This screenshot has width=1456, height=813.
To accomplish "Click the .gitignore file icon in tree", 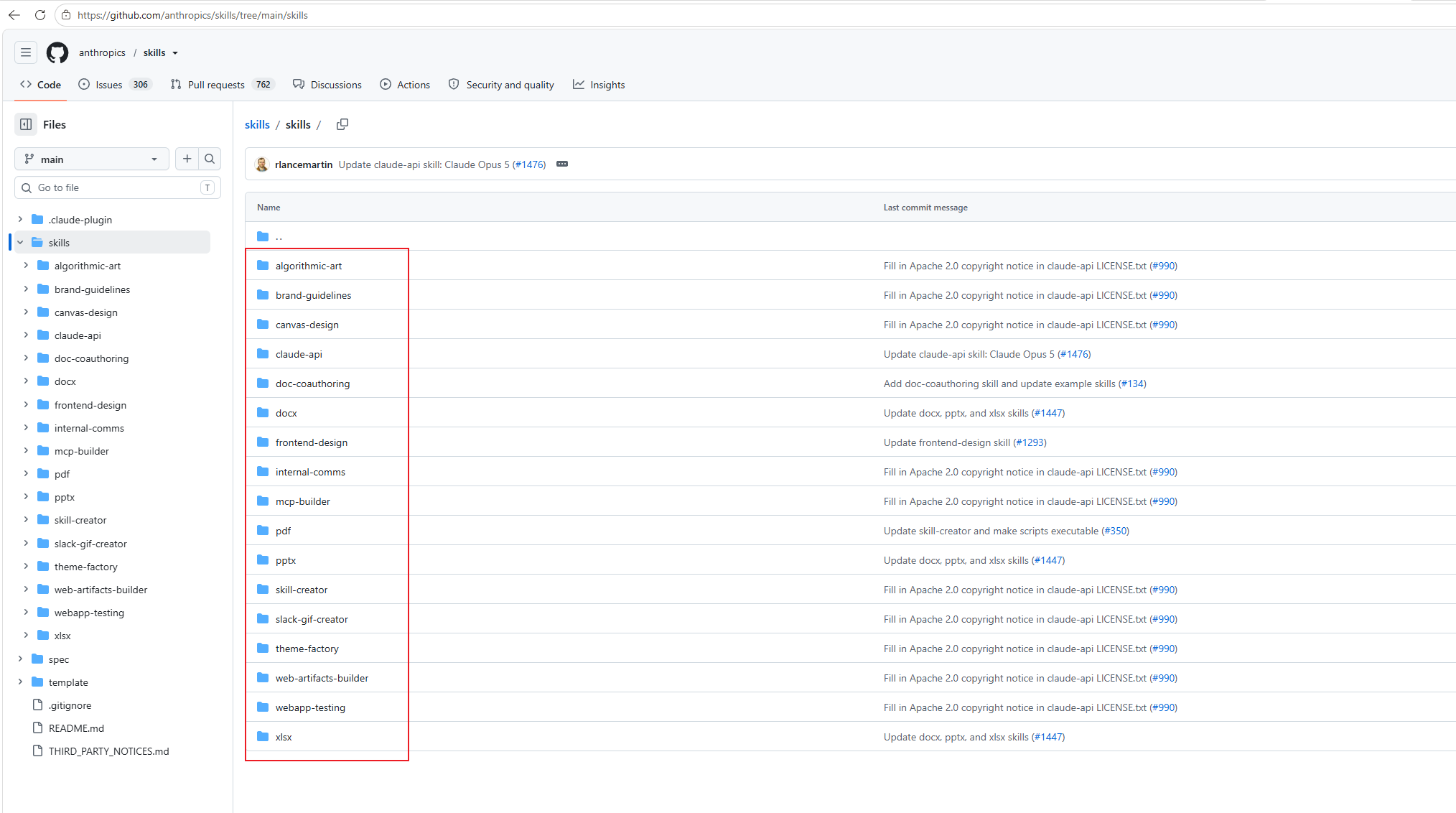I will point(37,705).
